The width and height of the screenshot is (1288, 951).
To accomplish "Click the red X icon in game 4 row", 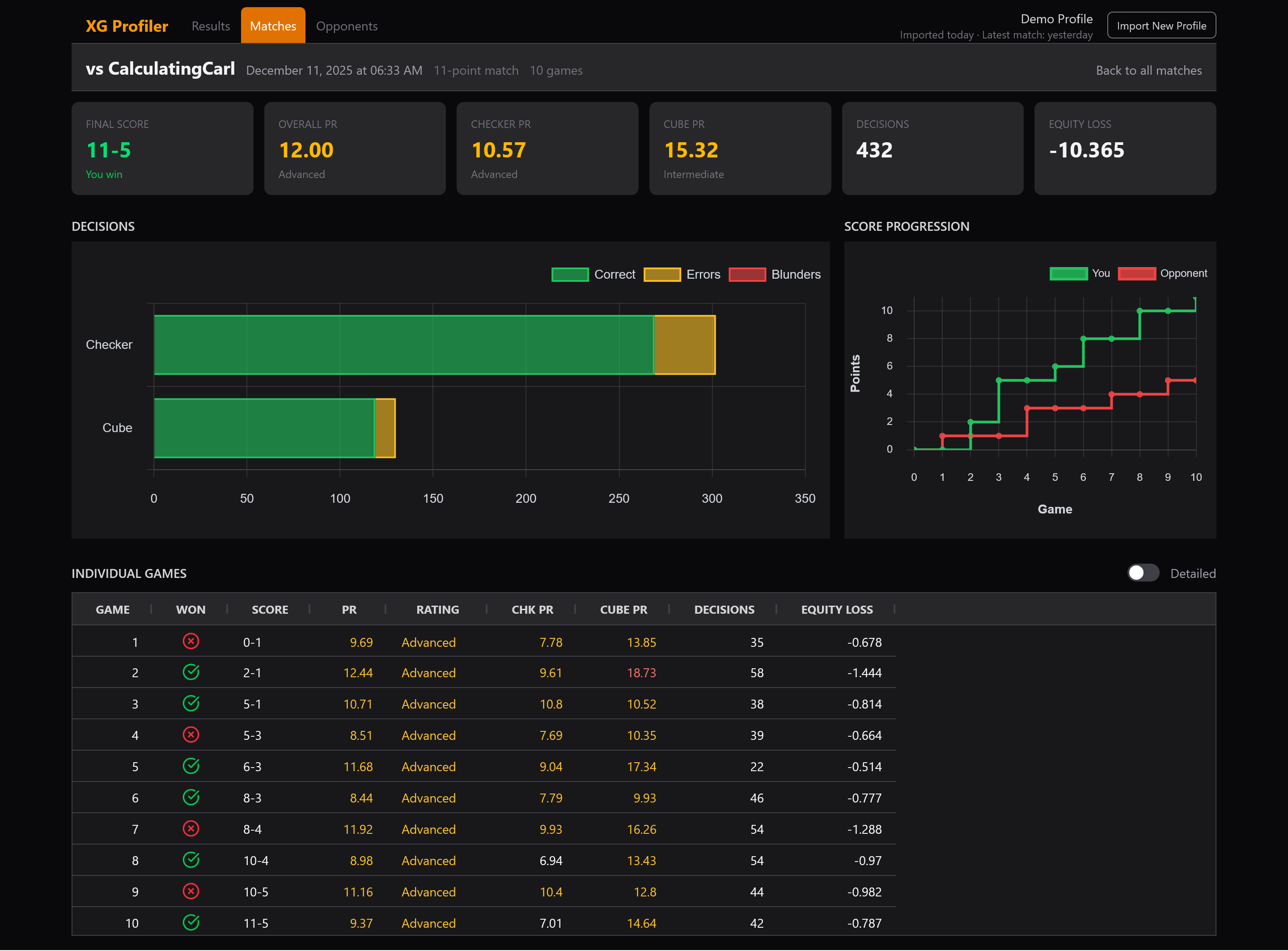I will coord(191,734).
